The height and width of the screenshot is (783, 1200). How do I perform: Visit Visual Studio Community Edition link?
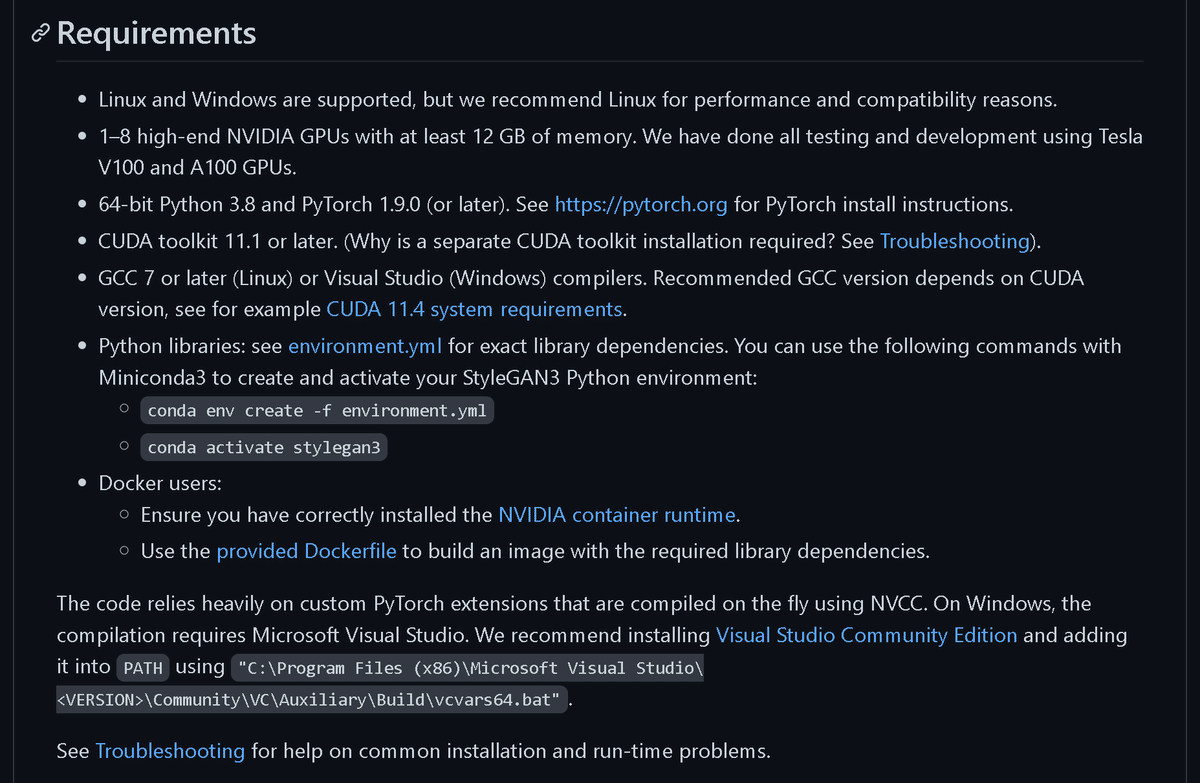pos(866,635)
